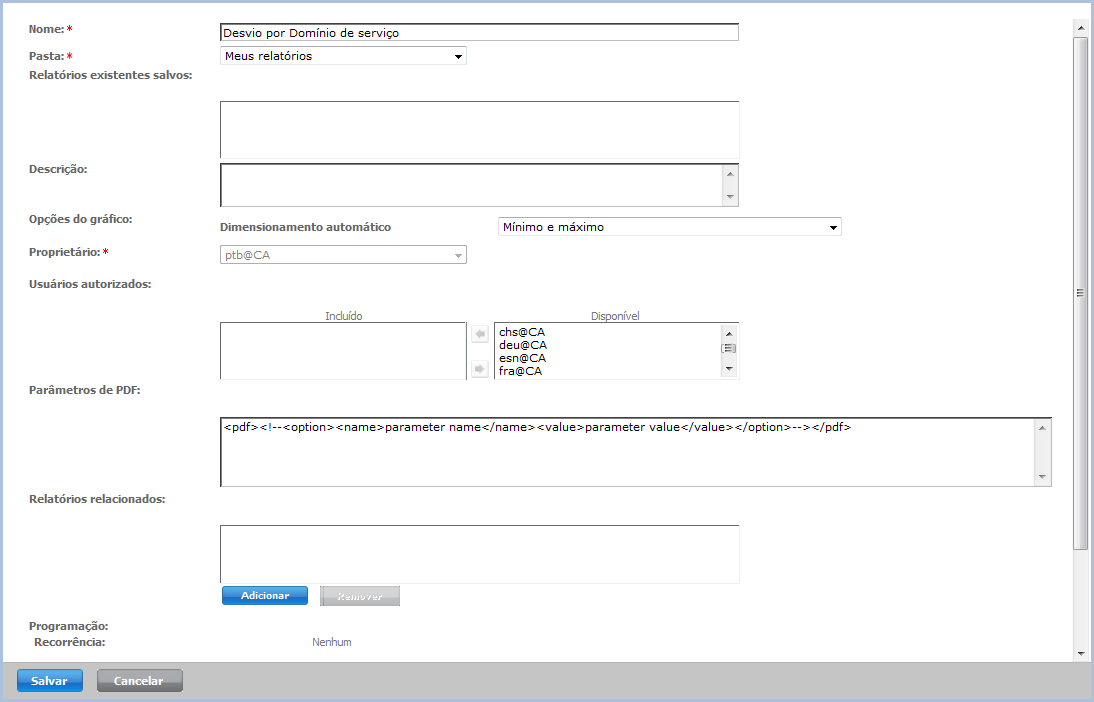Click the Nenhum recurrence value
Screen dimensions: 1094x702
tap(331, 642)
